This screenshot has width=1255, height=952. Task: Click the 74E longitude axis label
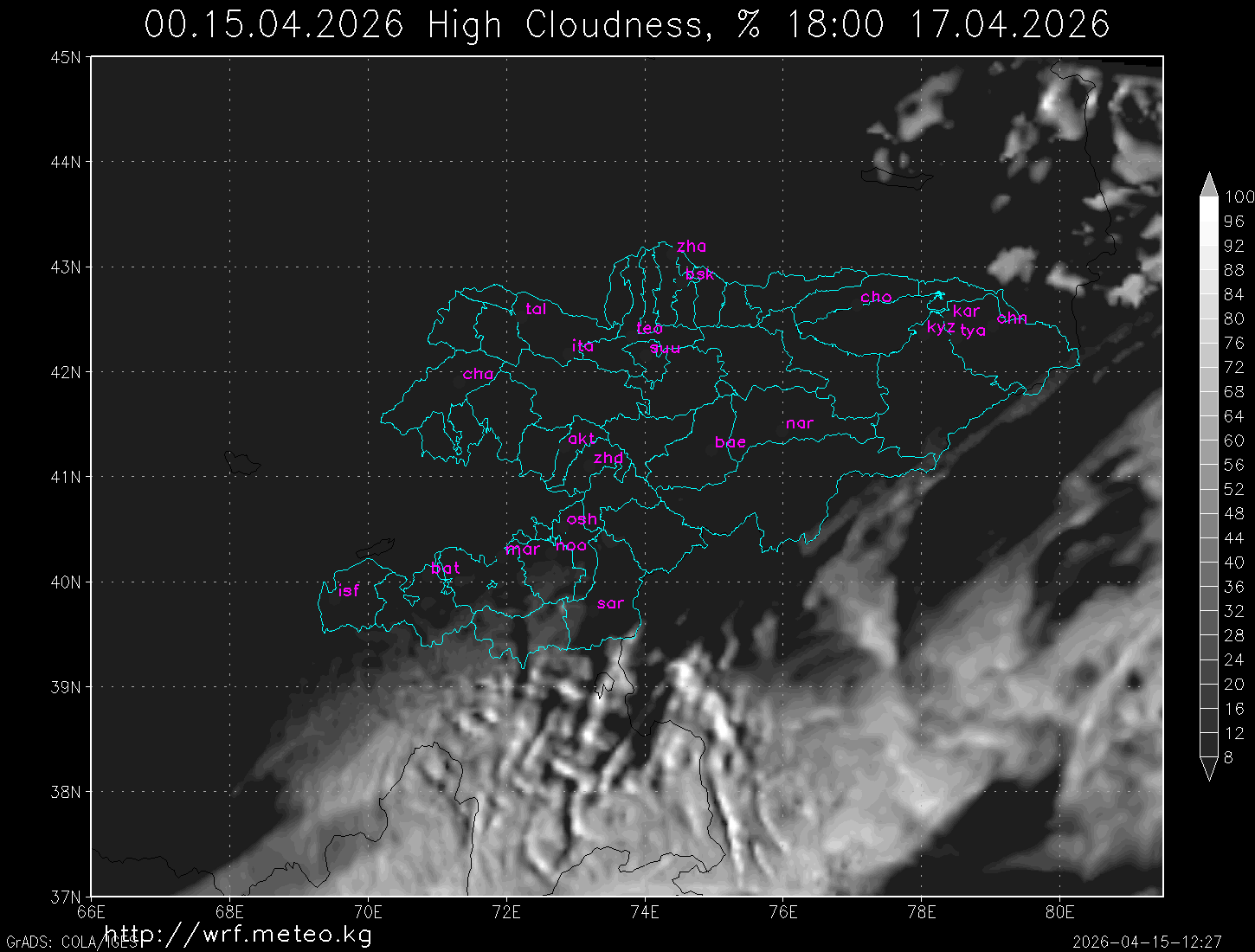point(645,912)
